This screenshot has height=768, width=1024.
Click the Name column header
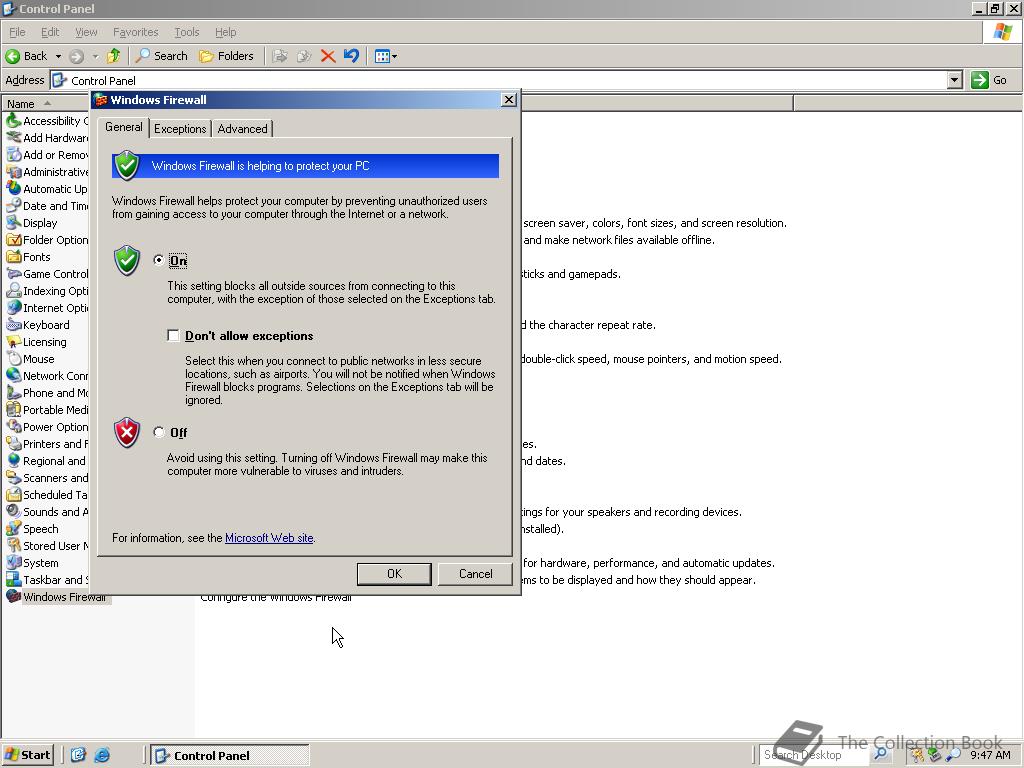46,104
